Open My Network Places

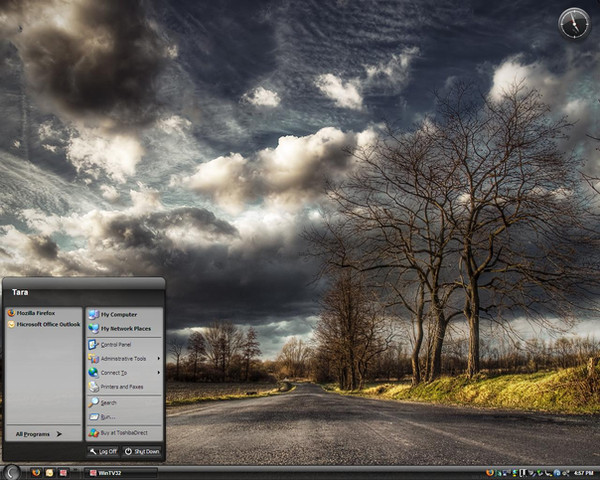124,328
